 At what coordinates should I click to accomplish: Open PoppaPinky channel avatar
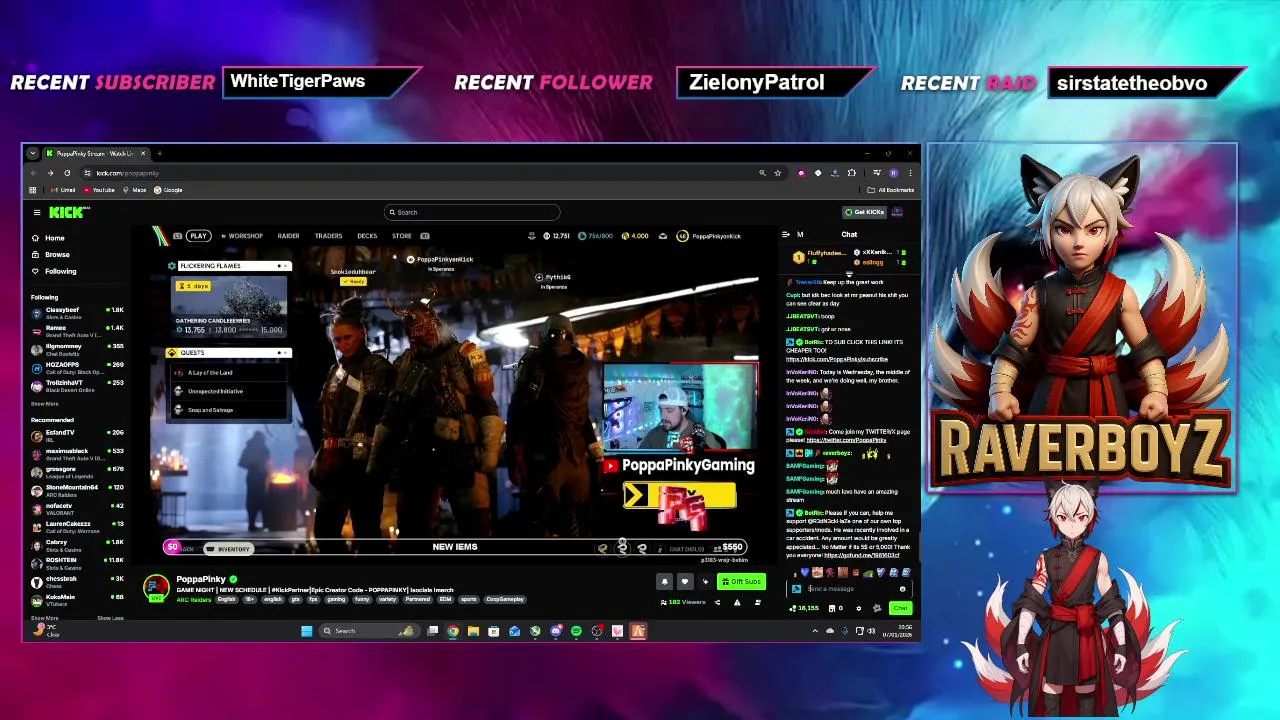point(156,587)
